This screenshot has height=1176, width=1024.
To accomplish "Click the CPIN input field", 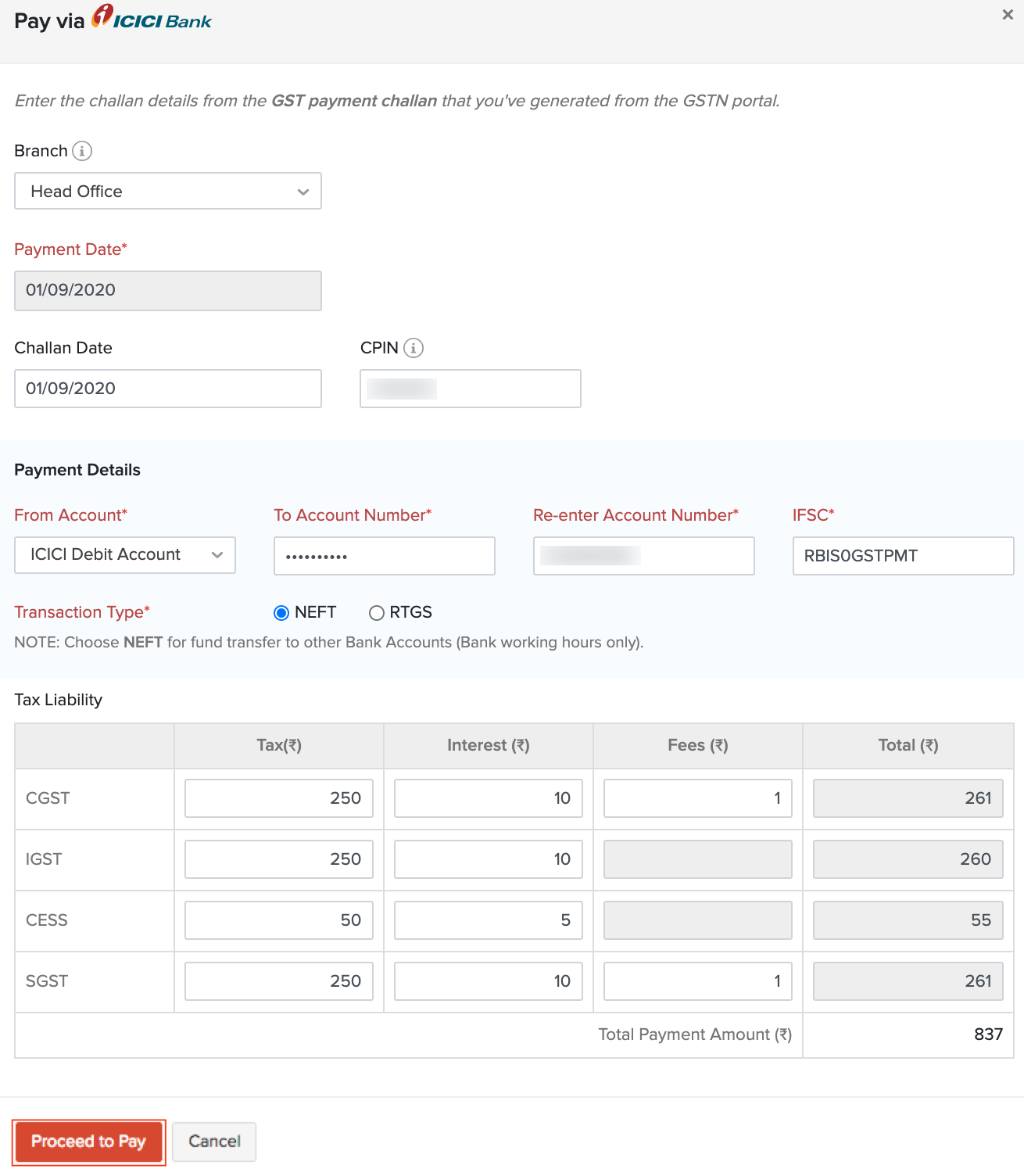I will point(471,389).
